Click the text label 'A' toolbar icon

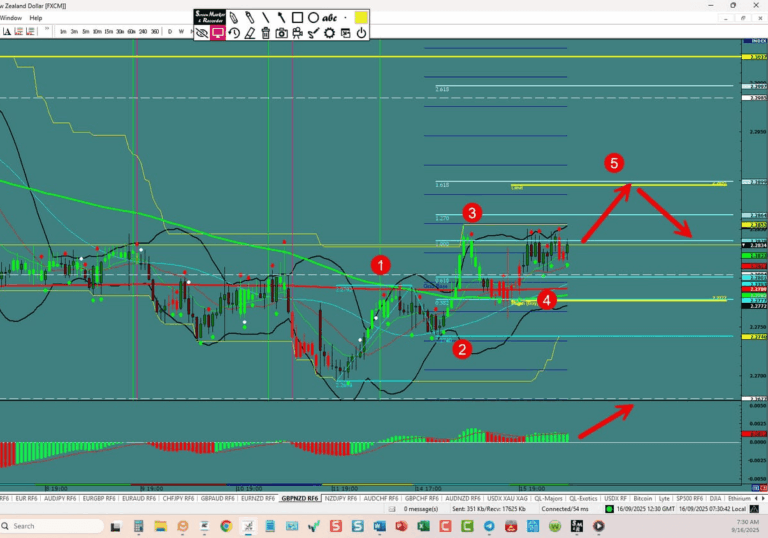[7, 31]
